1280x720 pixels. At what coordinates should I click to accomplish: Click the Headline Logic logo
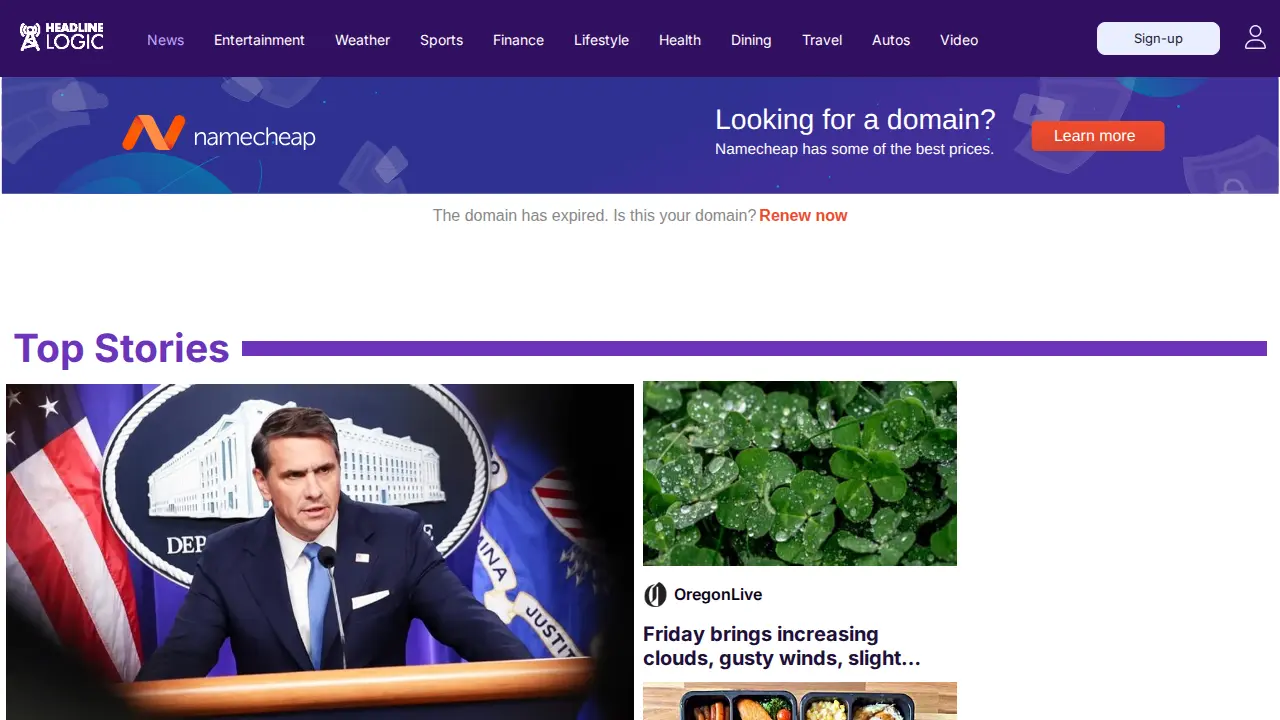pos(62,37)
